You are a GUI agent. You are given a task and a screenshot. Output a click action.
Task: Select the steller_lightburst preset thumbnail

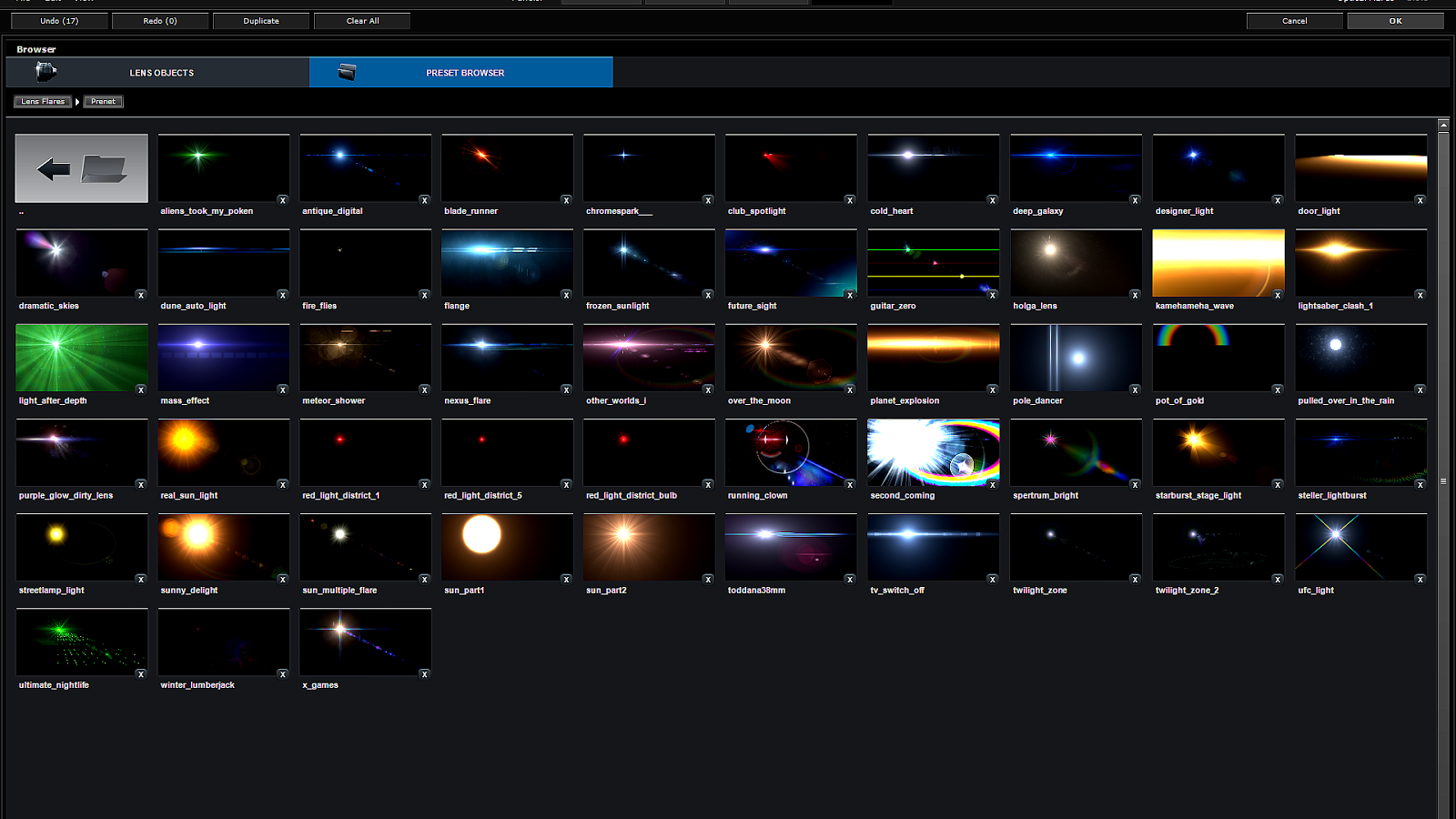[x=1361, y=452]
